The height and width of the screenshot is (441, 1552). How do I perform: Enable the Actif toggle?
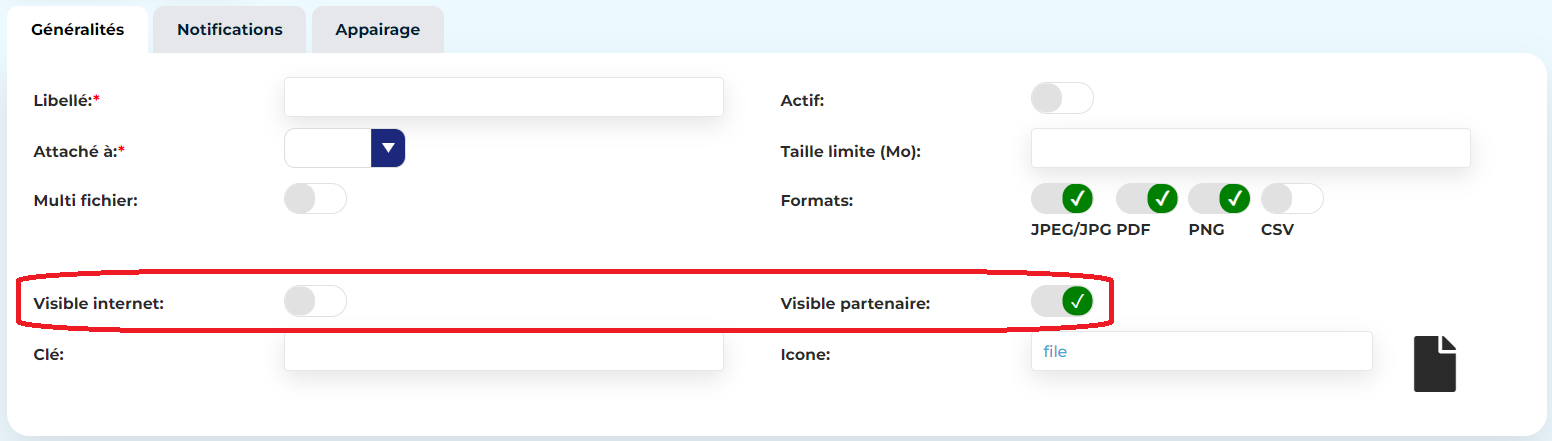[x=1062, y=98]
